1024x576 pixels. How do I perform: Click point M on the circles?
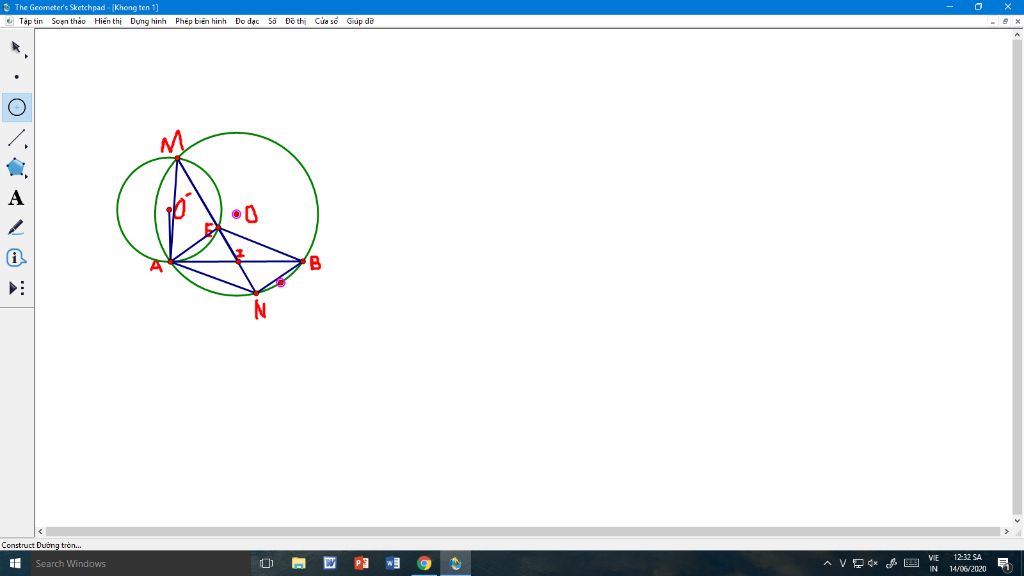177,158
